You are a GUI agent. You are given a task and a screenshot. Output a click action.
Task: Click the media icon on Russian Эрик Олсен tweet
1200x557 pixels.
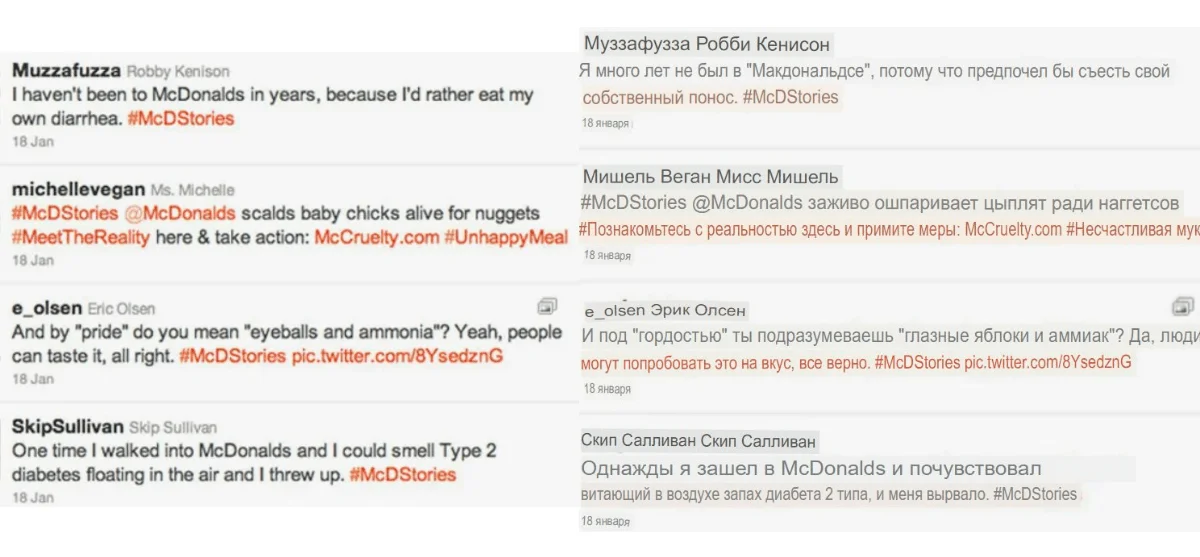tap(1183, 306)
